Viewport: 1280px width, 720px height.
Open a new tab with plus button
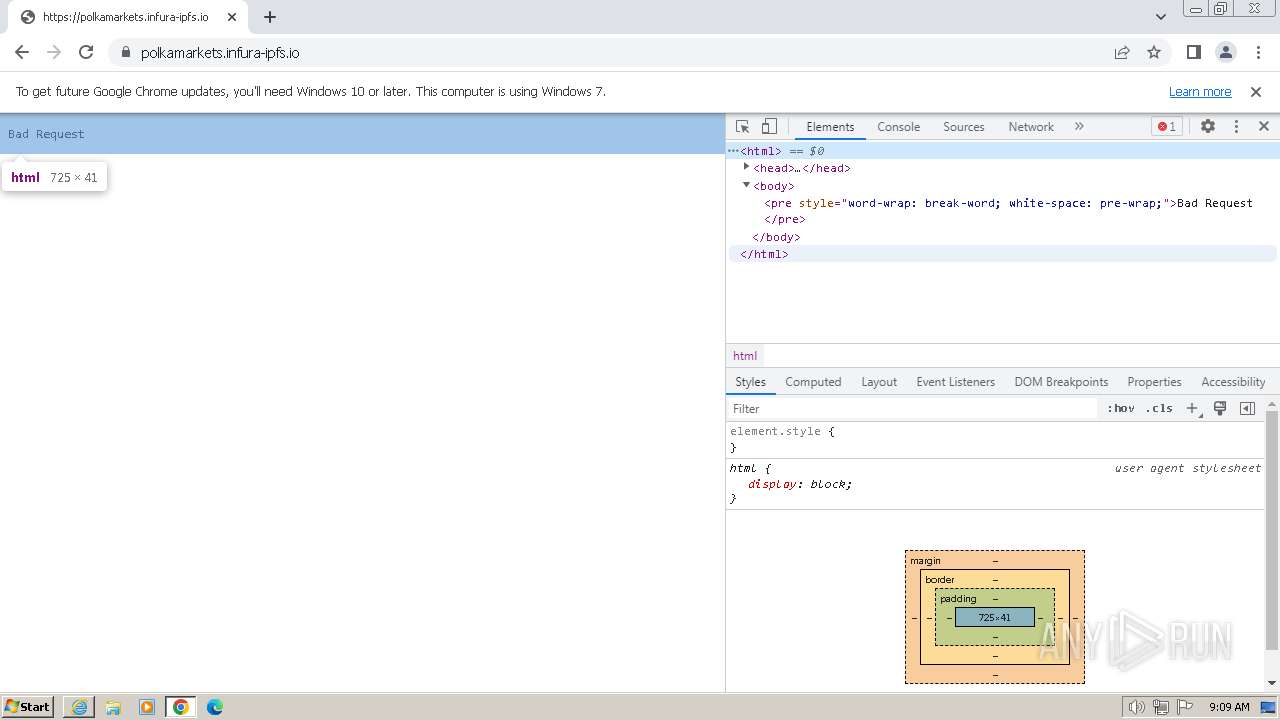[x=270, y=17]
